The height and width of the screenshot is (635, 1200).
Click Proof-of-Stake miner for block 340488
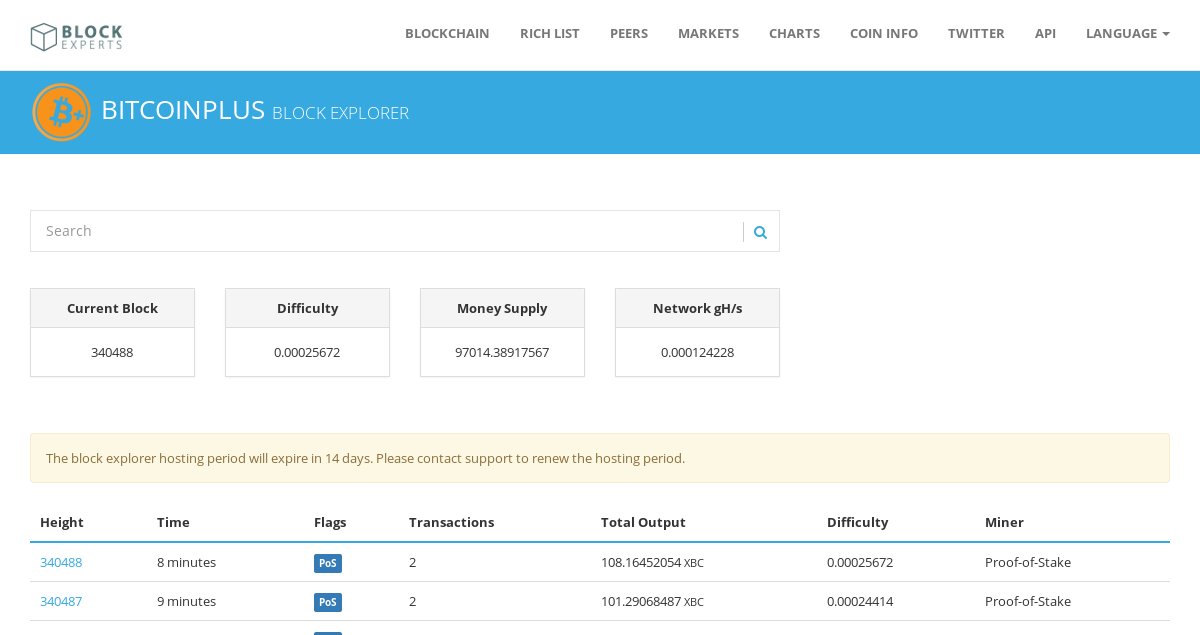pyautogui.click(x=1028, y=562)
